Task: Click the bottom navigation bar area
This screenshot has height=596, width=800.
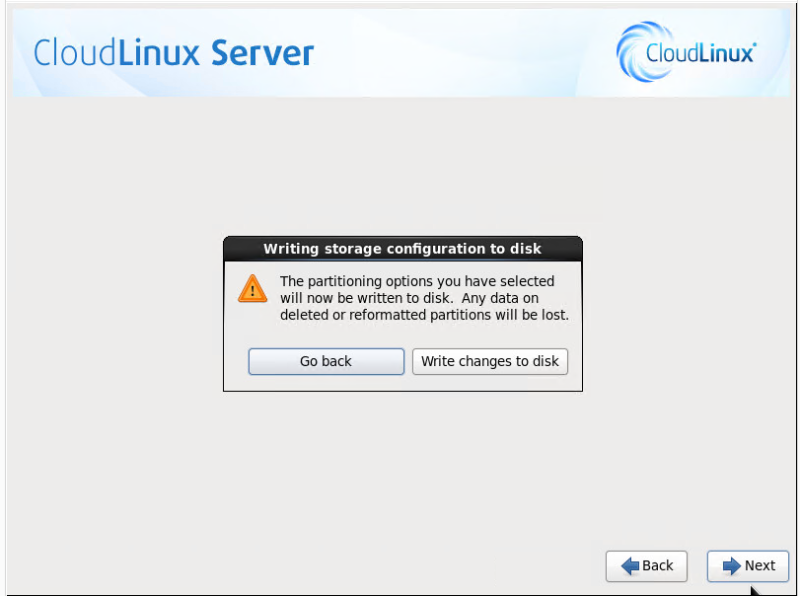Action: tap(400, 566)
